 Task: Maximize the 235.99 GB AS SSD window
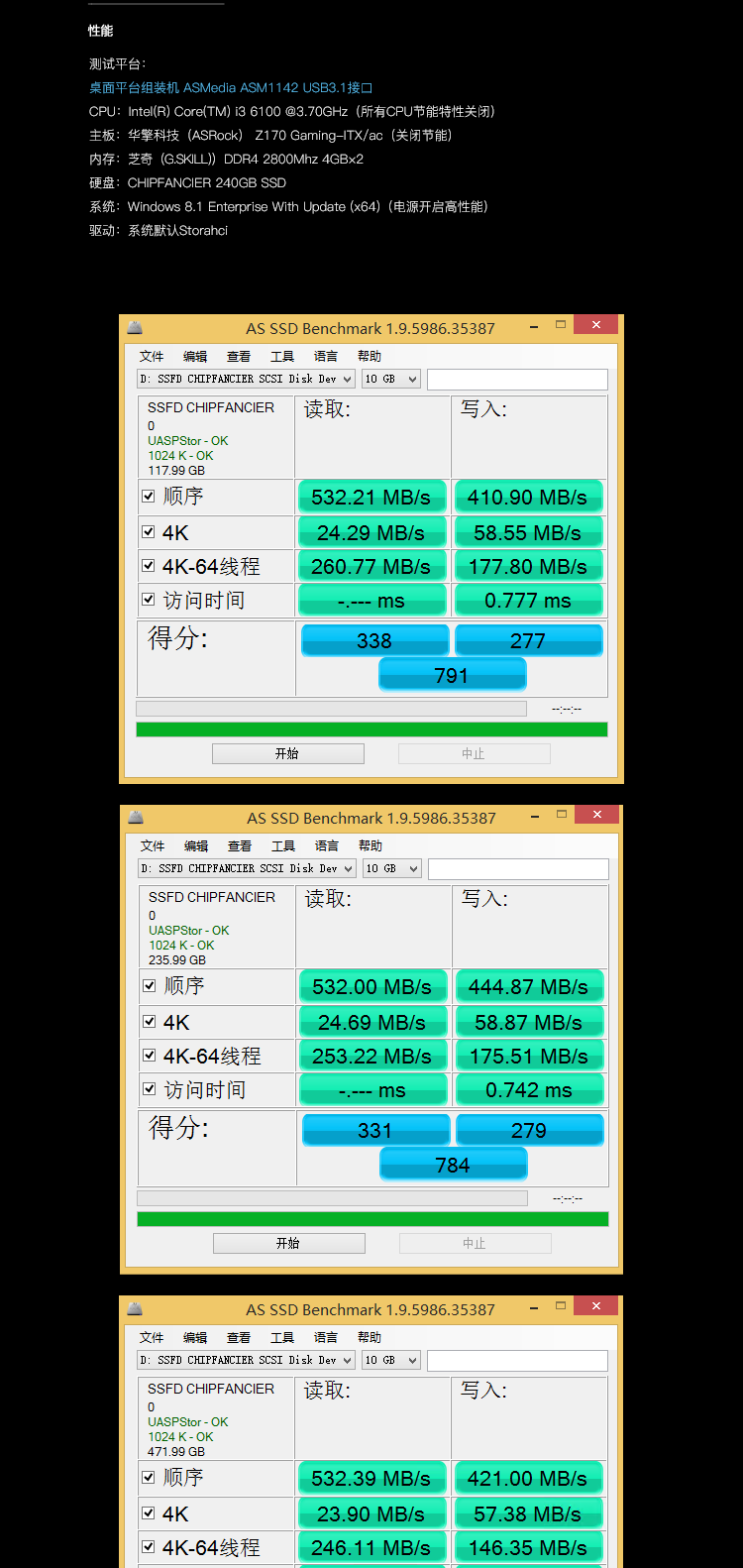point(562,814)
